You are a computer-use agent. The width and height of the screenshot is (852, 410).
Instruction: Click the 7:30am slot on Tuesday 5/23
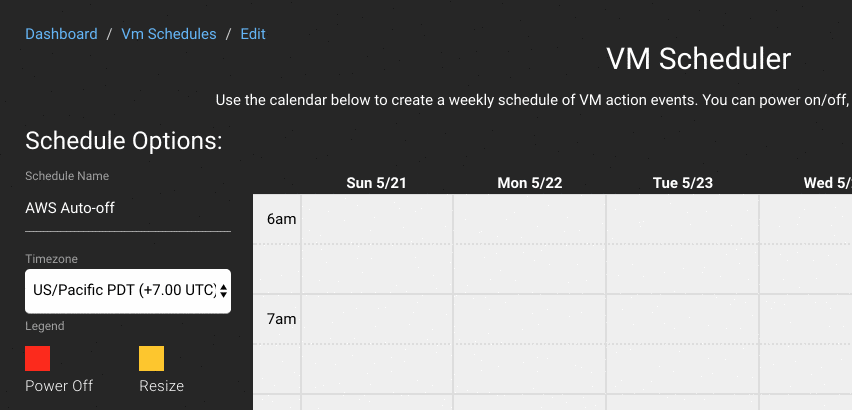(682, 369)
